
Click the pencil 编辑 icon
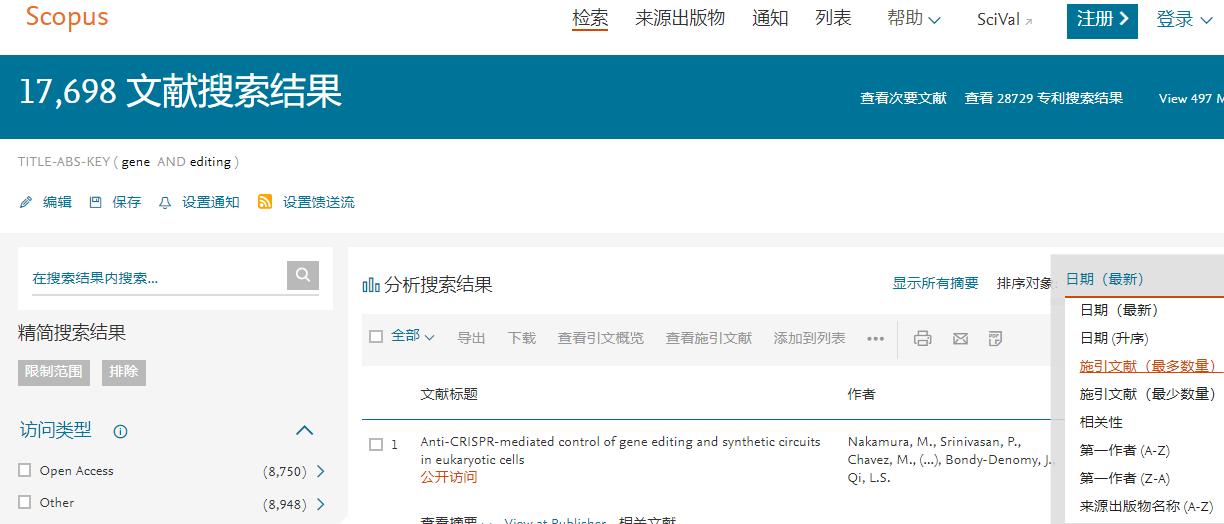(26, 202)
